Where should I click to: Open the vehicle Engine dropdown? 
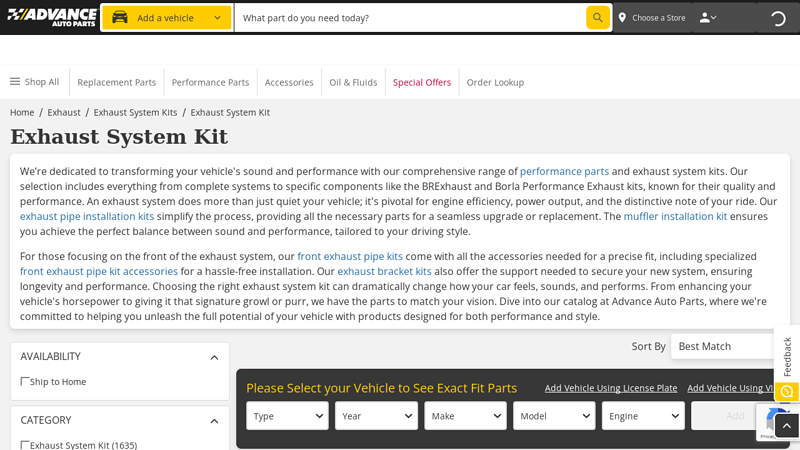[643, 416]
